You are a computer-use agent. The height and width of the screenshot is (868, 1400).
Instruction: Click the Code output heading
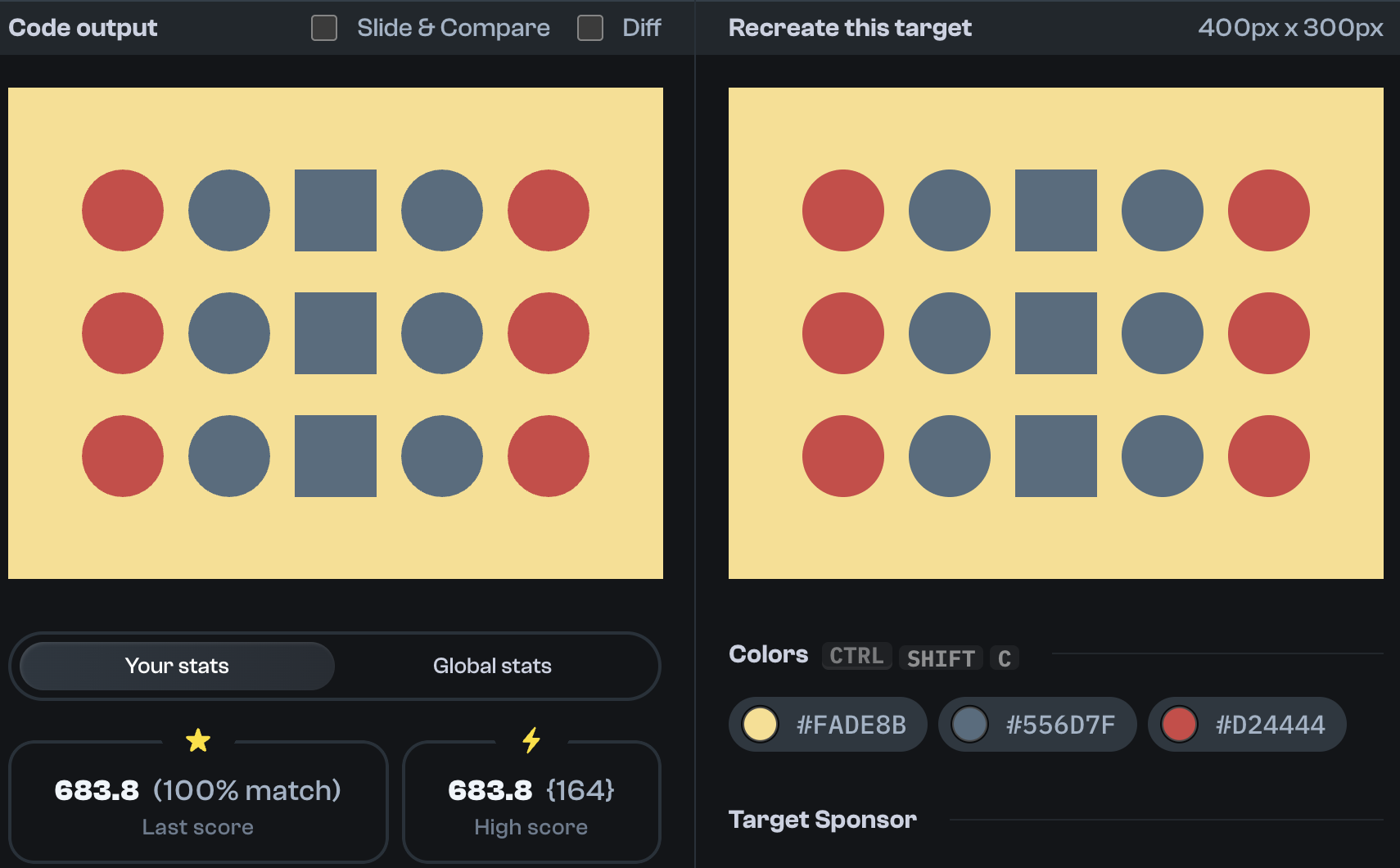(x=82, y=27)
